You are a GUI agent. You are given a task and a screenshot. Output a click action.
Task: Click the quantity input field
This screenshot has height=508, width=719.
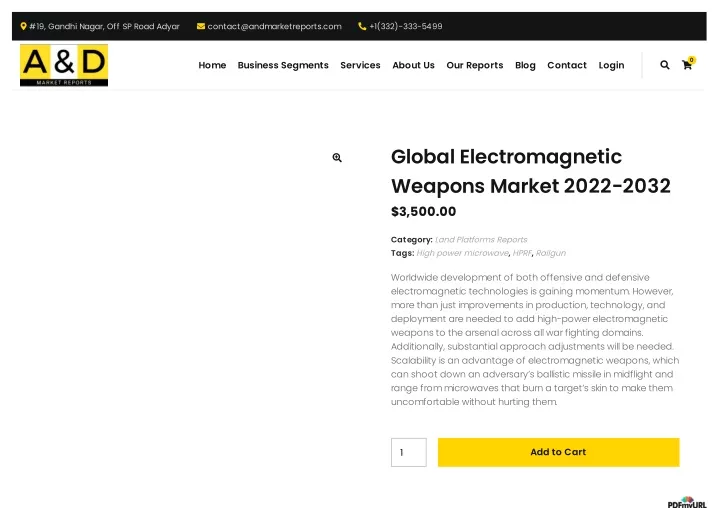(x=409, y=452)
